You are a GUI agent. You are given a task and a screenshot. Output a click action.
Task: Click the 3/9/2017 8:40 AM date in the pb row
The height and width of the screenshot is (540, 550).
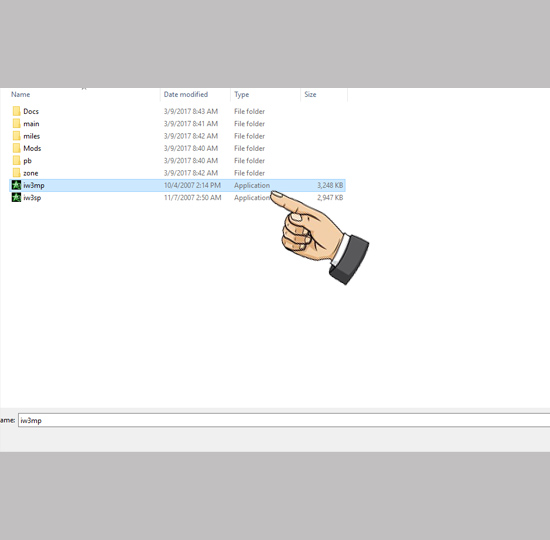191,161
